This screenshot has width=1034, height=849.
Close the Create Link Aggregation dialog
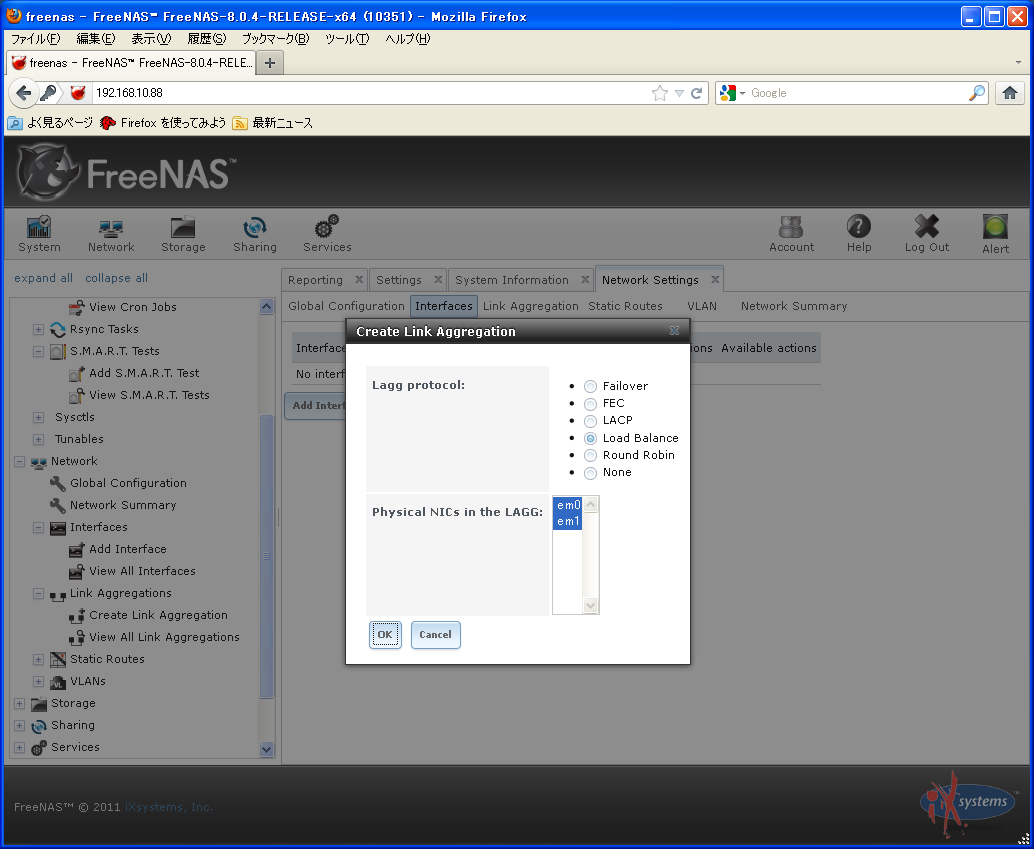tap(674, 330)
